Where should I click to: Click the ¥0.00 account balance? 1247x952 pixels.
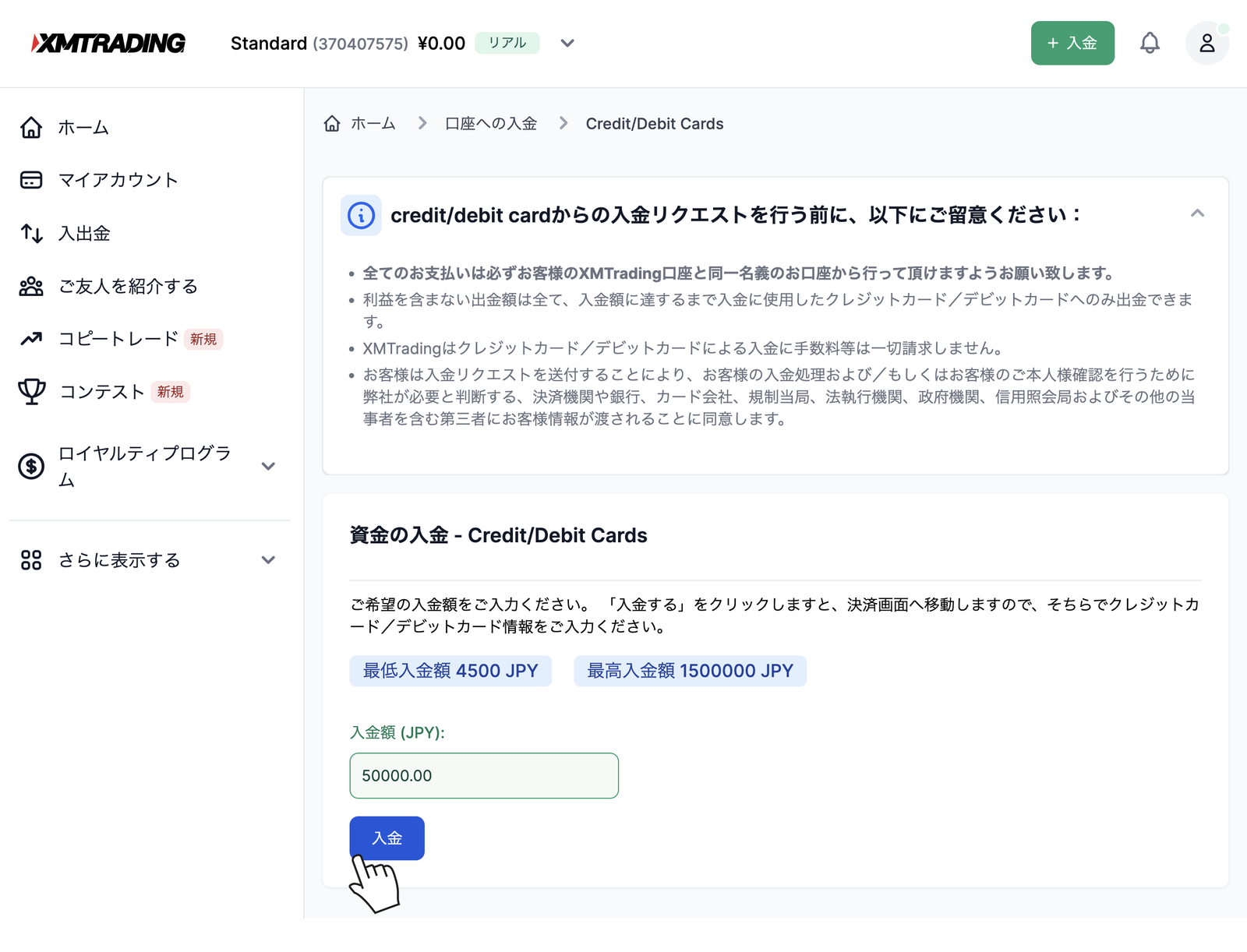[441, 44]
